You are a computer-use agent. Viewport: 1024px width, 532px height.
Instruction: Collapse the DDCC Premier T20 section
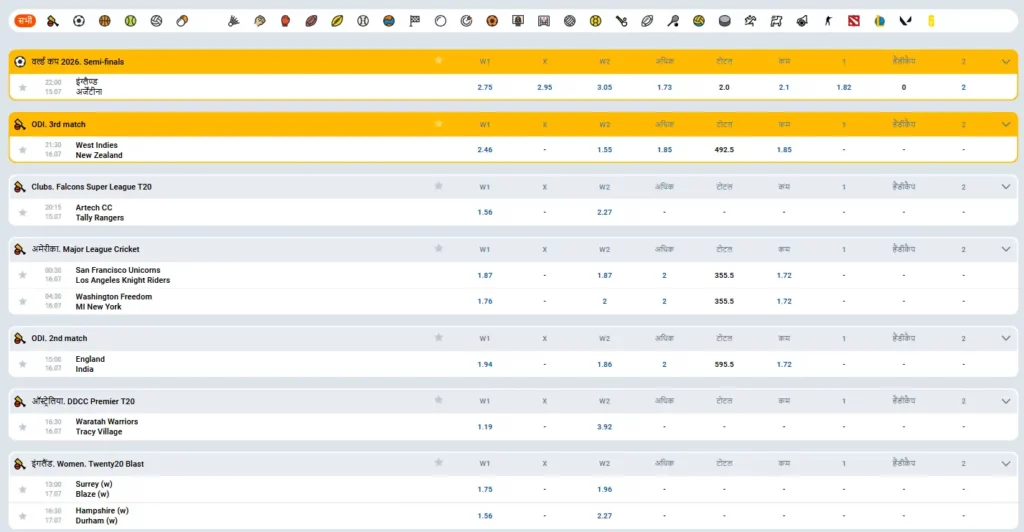[x=1006, y=401]
